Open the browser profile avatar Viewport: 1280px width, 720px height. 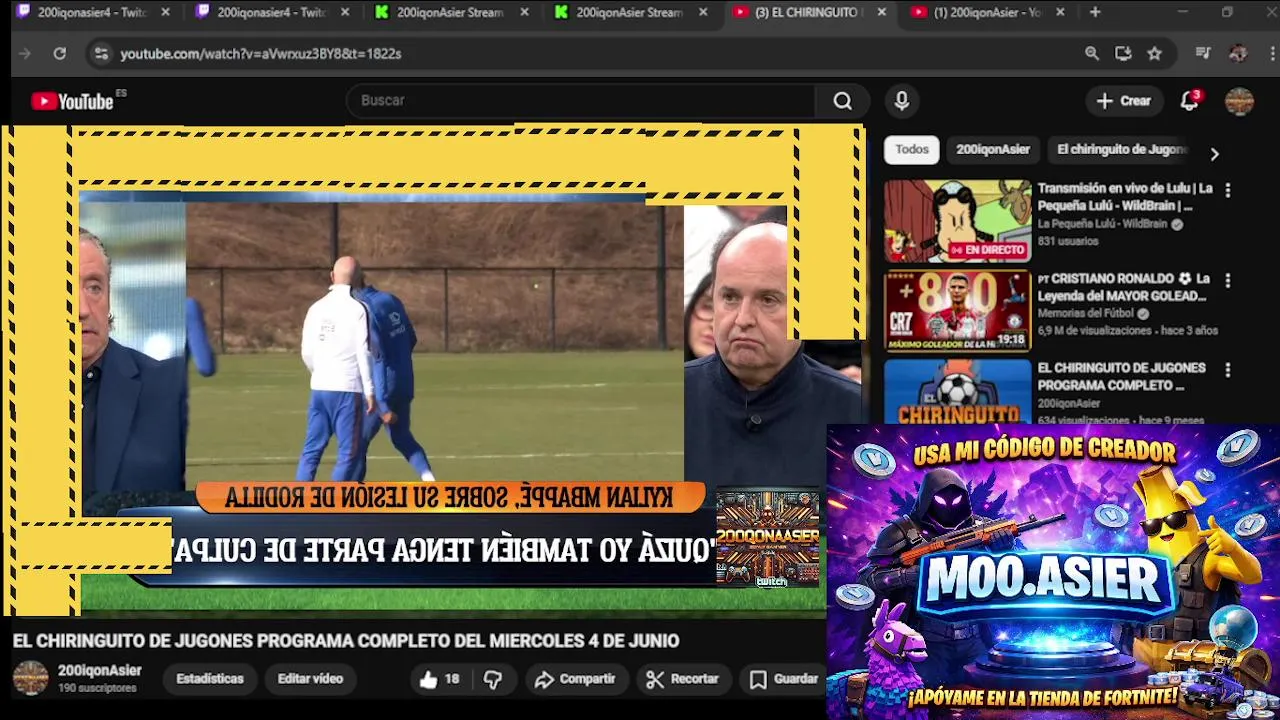1238,54
